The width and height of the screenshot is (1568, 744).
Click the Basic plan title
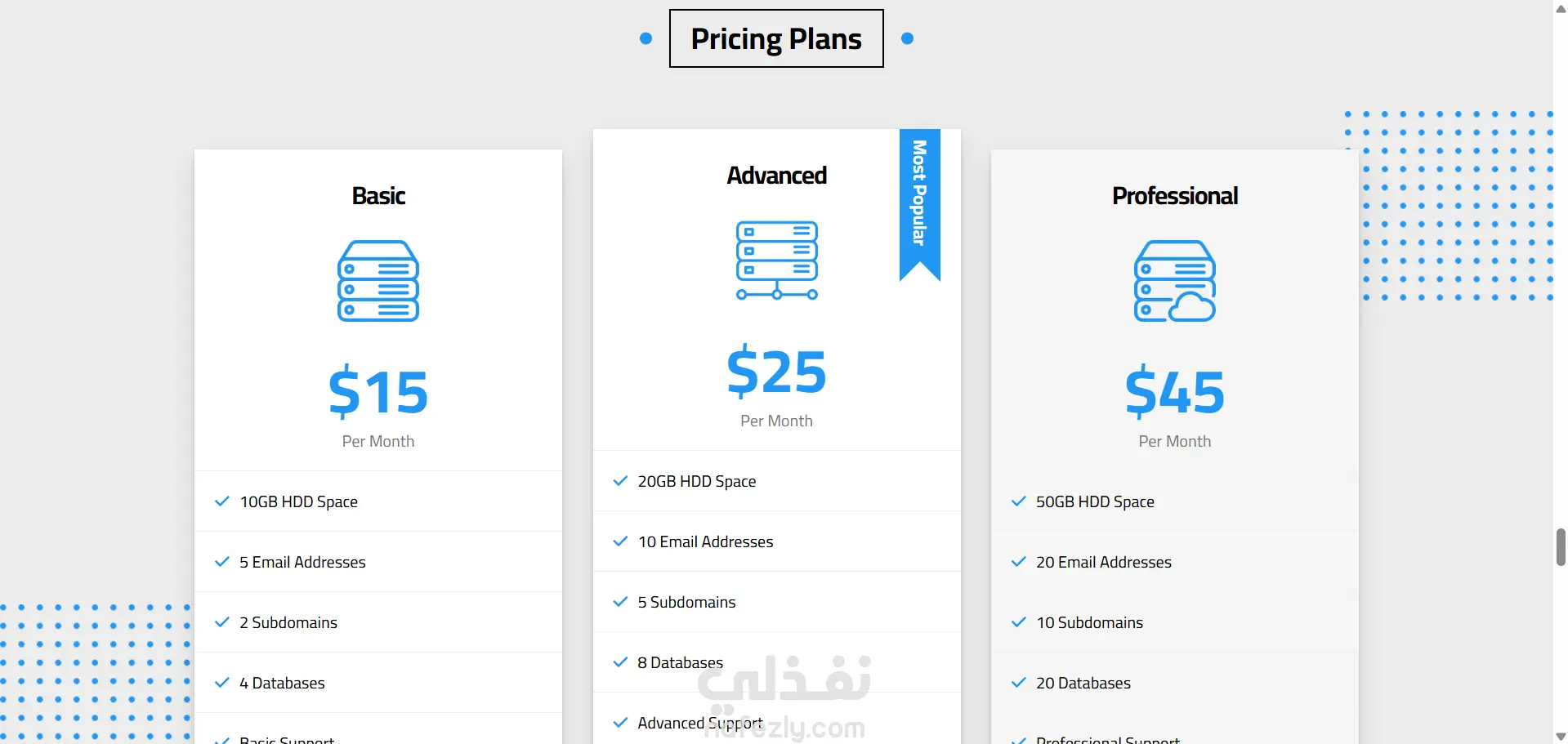378,196
